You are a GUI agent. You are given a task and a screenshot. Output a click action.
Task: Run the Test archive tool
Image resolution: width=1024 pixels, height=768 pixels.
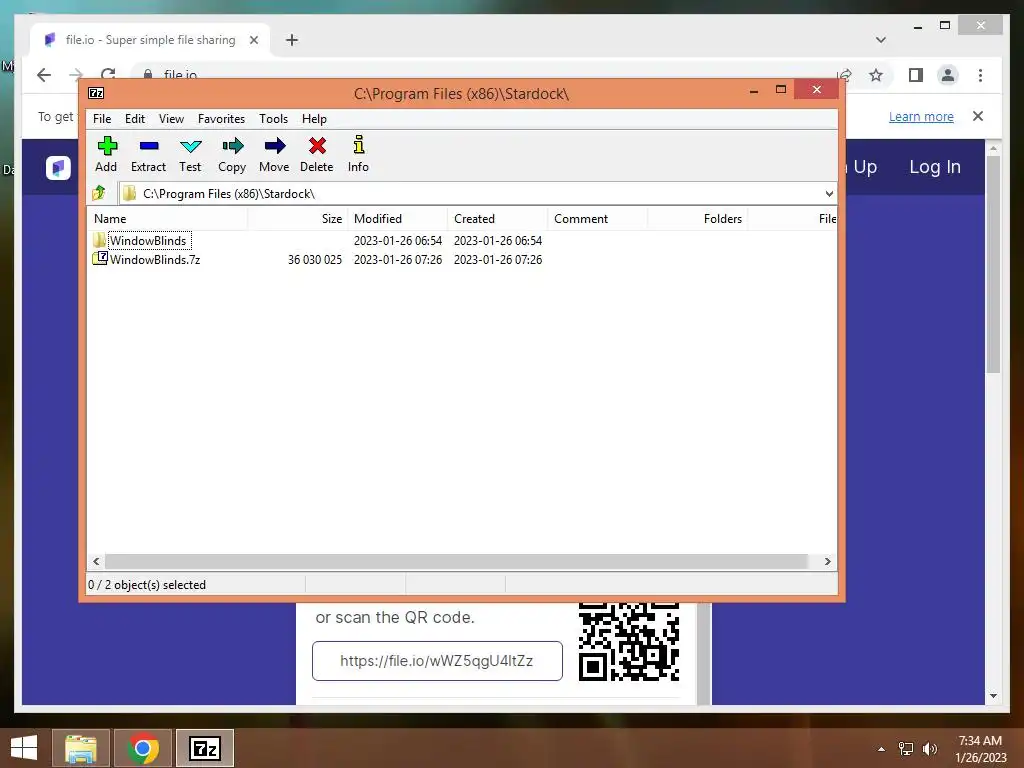190,154
